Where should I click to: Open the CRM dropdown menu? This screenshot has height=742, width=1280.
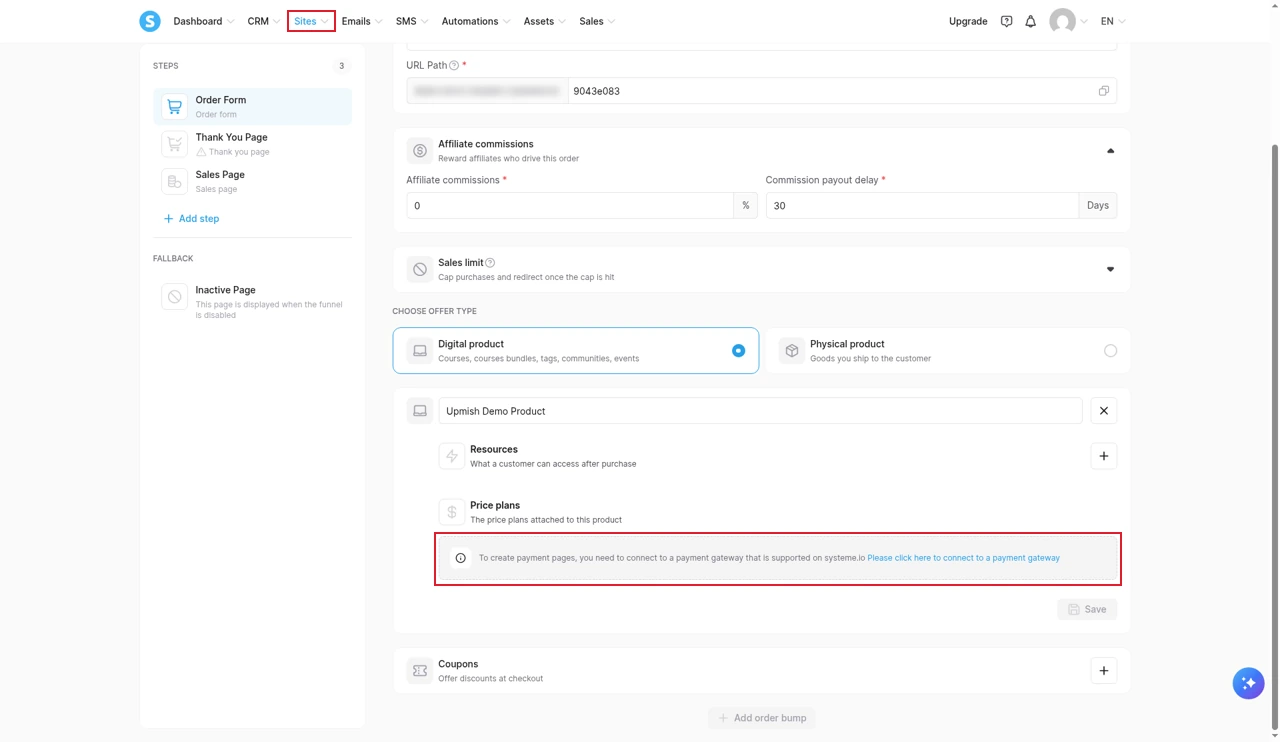click(x=264, y=21)
